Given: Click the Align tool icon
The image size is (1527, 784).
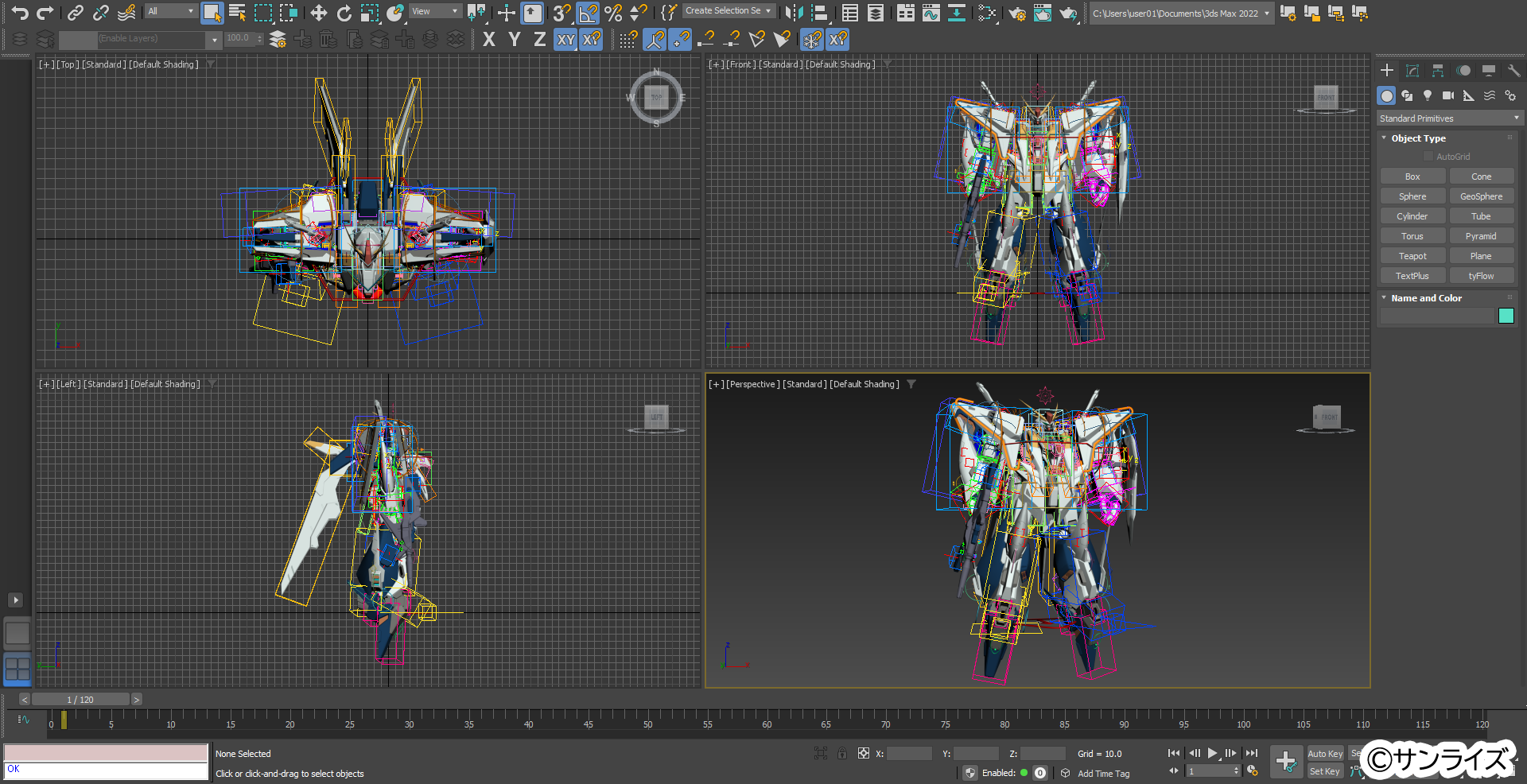Looking at the screenshot, I should tap(819, 13).
